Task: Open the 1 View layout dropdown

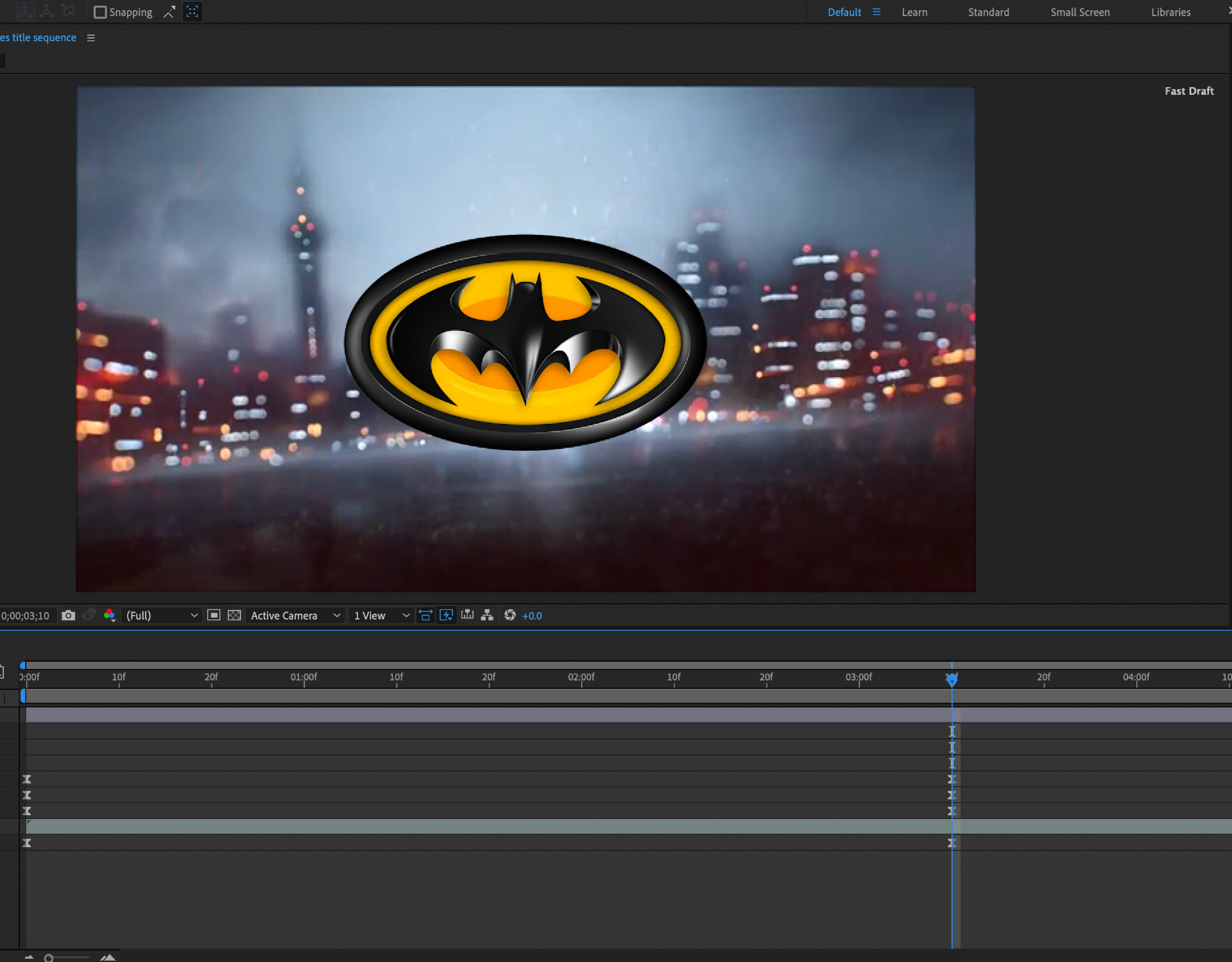Action: point(381,616)
